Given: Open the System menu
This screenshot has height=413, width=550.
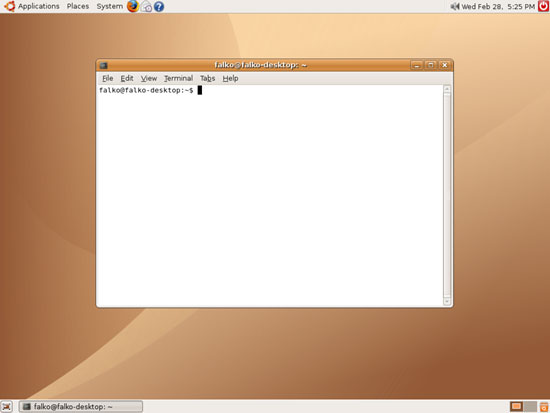Looking at the screenshot, I should click(x=109, y=6).
